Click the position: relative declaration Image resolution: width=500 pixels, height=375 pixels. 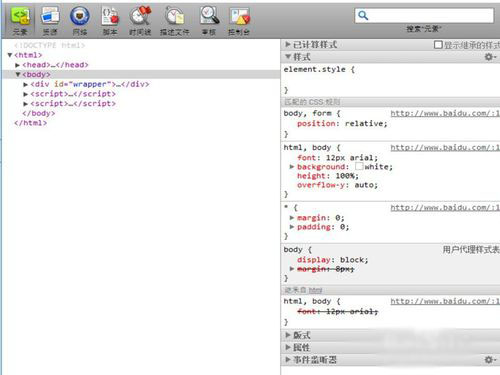[x=342, y=124]
